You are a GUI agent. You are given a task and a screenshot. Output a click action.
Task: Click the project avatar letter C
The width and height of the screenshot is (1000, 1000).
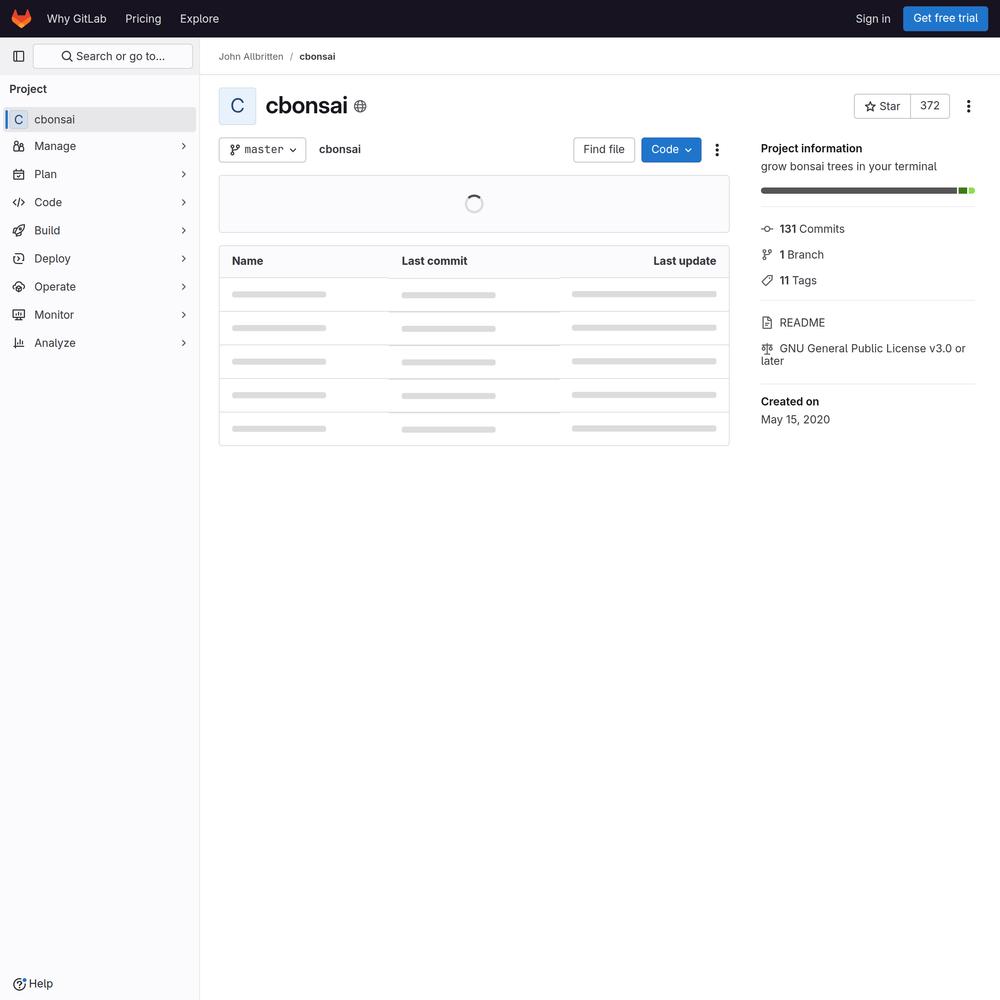(x=237, y=106)
